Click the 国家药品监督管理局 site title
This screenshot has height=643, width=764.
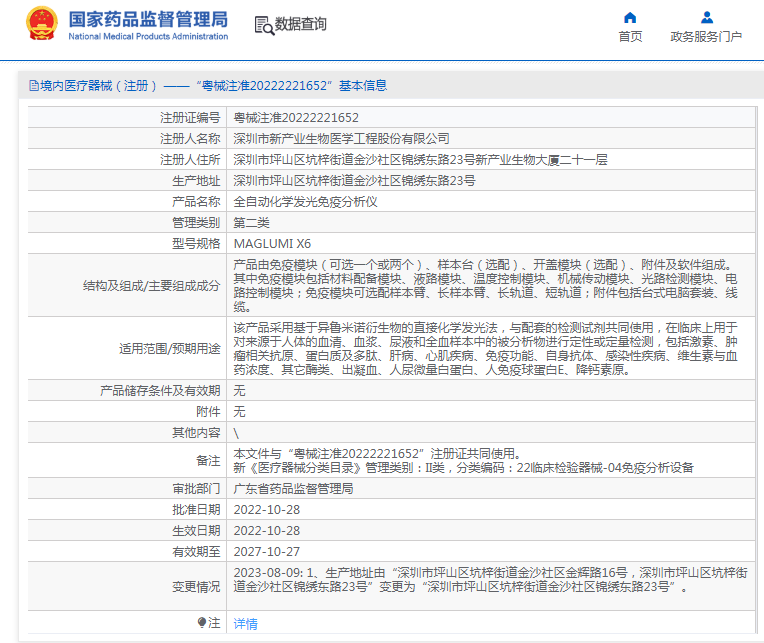pos(148,18)
